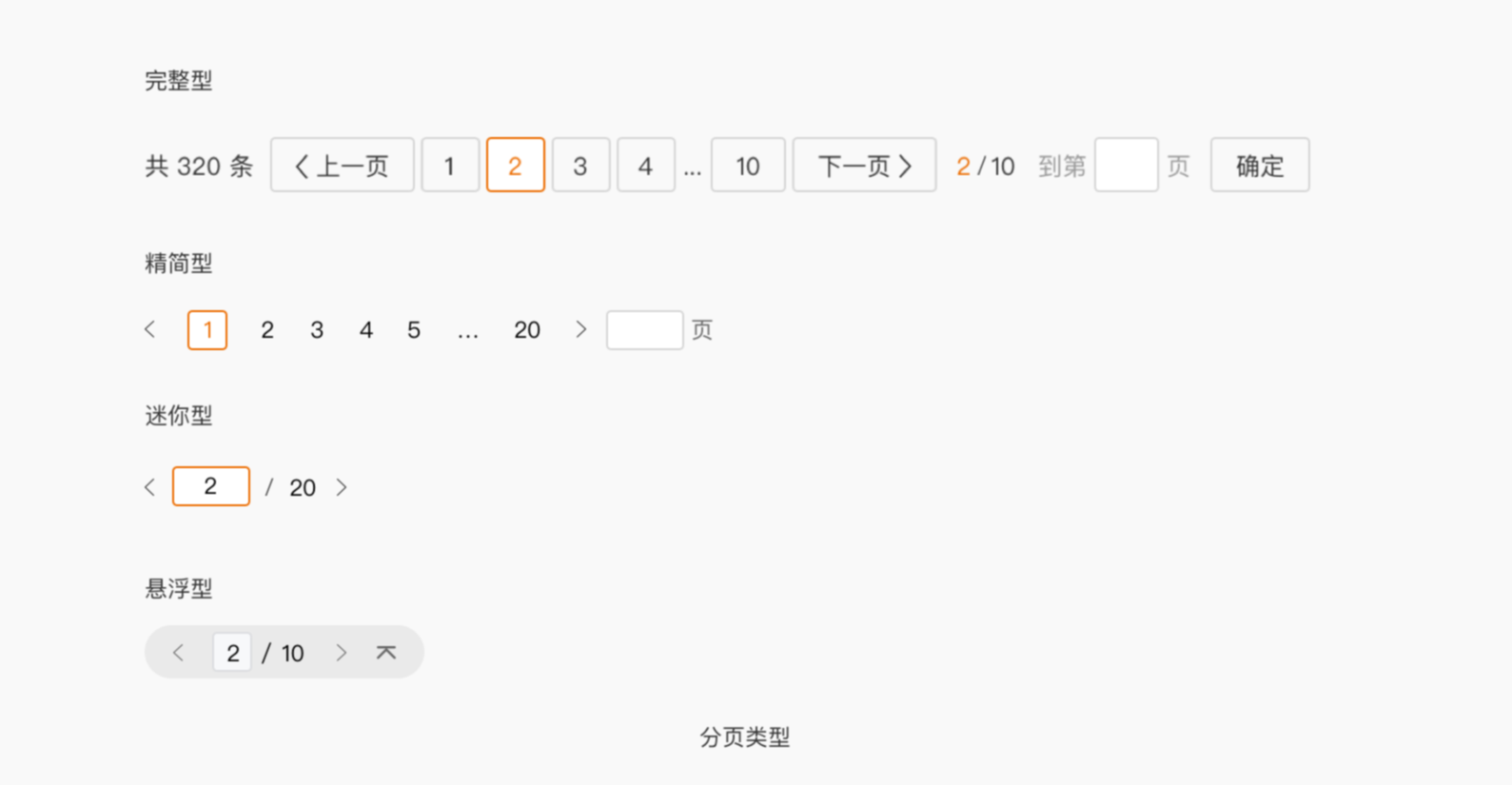Focus the 悬浮型 page number input
Image resolution: width=1512 pixels, height=785 pixels.
(232, 653)
